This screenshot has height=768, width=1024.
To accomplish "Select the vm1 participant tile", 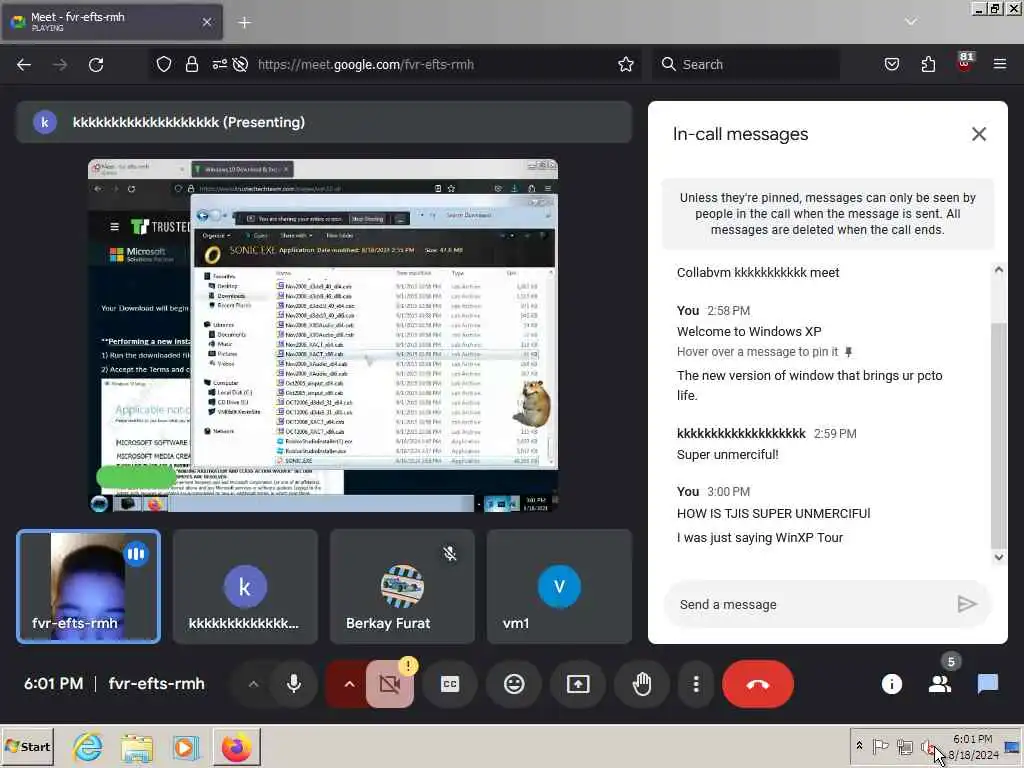I will click(559, 586).
